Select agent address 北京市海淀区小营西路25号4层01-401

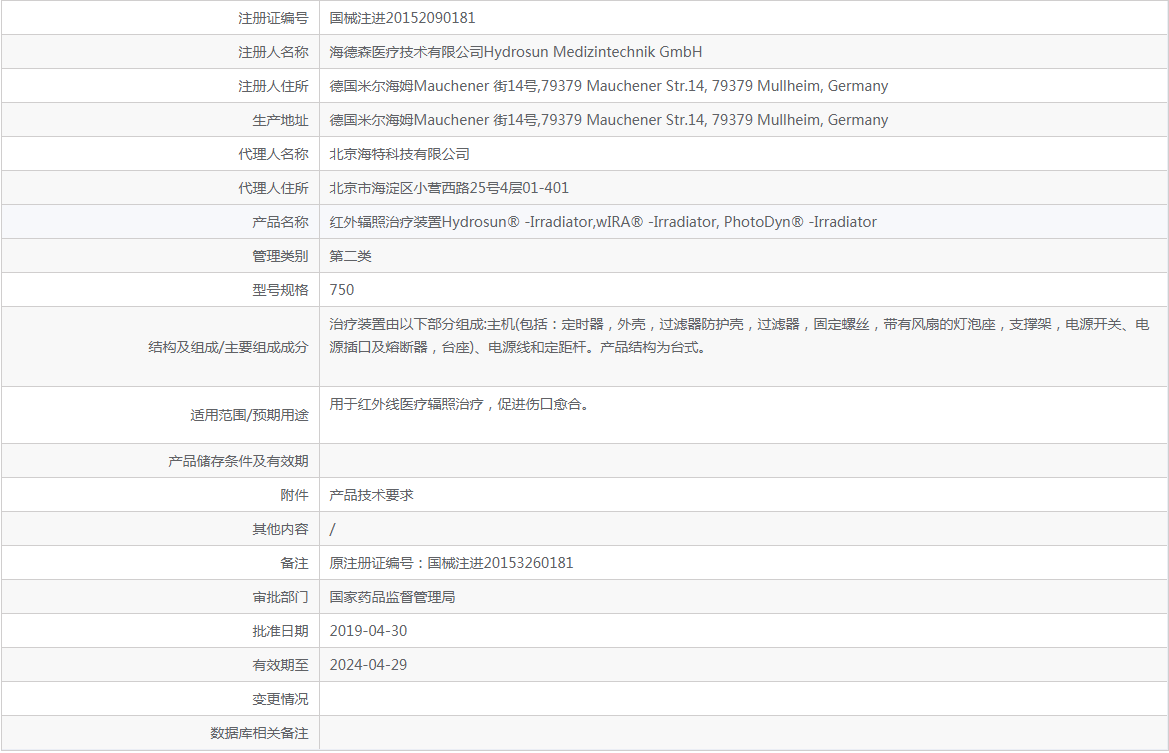449,188
